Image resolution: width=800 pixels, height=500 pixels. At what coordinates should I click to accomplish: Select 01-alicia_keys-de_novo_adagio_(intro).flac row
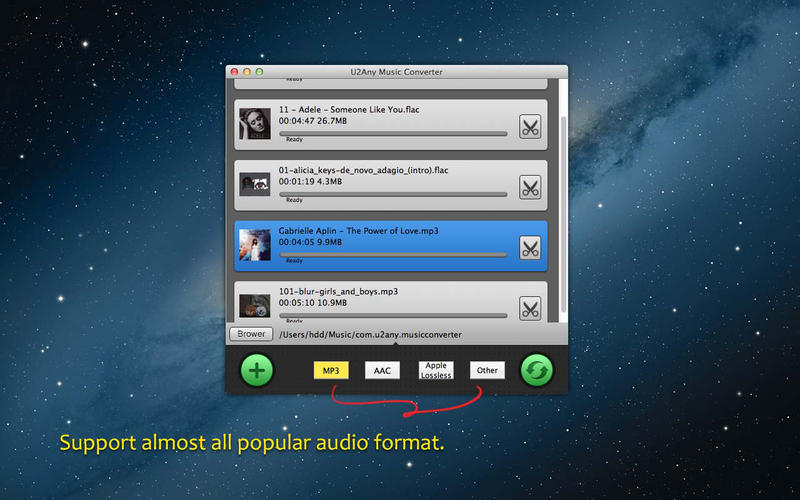tap(390, 185)
